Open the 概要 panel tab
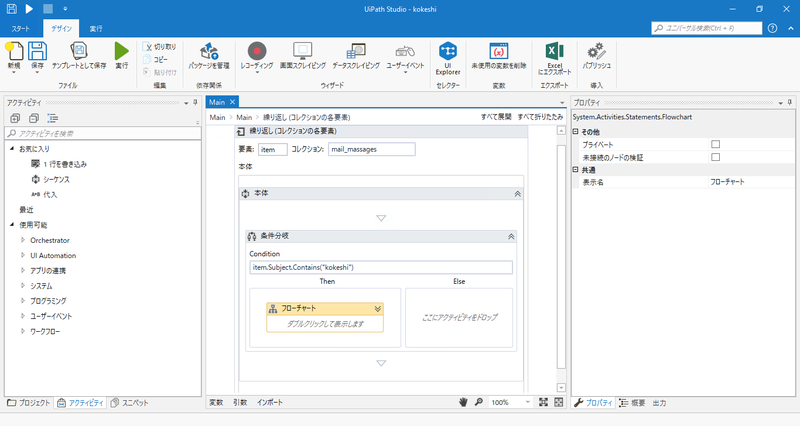The width and height of the screenshot is (800, 426). click(x=632, y=403)
